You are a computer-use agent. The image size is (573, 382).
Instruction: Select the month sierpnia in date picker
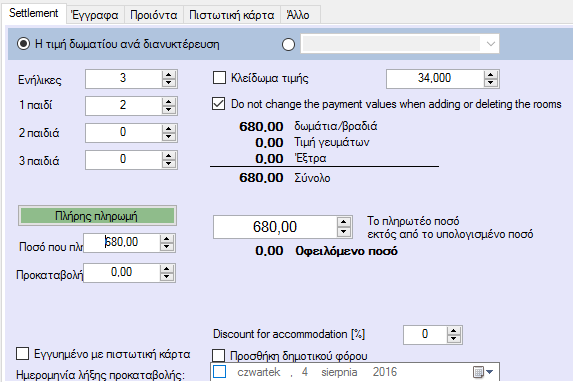[x=339, y=372]
